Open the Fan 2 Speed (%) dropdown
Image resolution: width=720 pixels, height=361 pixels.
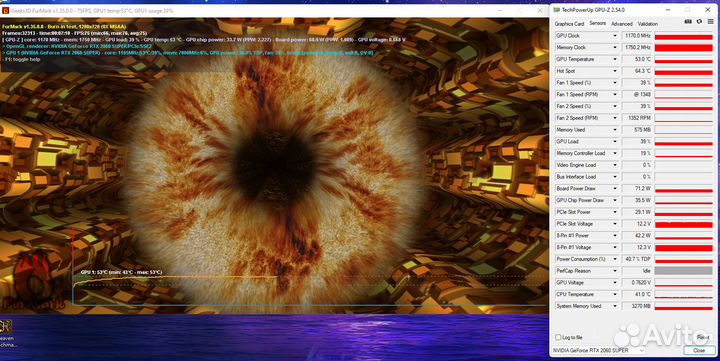pyautogui.click(x=615, y=106)
